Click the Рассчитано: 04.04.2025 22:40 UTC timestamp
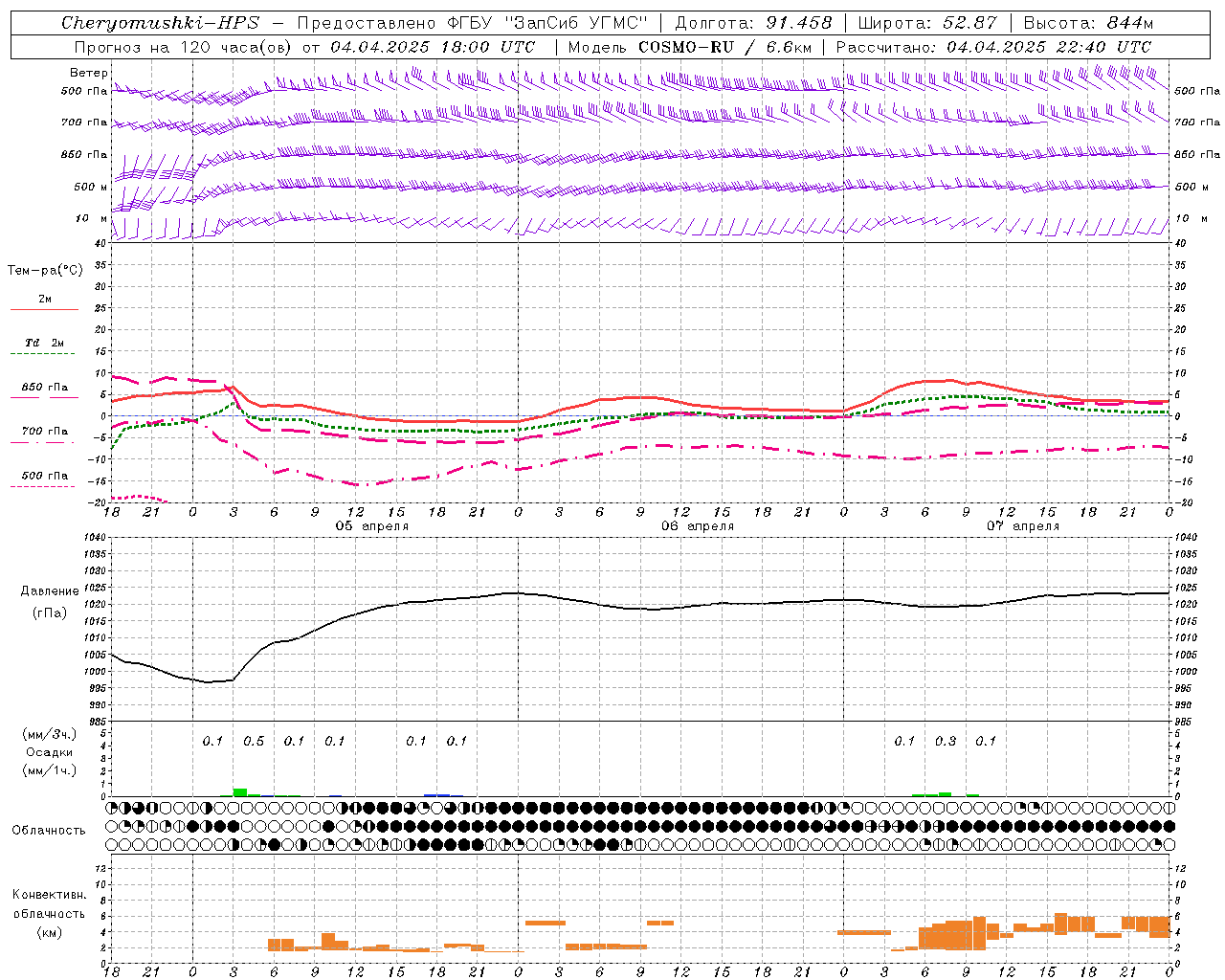The image size is (1225, 980). 993,46
